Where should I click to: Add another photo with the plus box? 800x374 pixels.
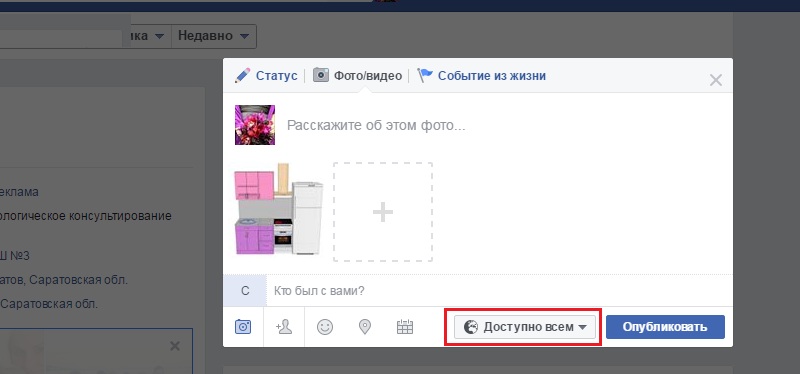383,212
